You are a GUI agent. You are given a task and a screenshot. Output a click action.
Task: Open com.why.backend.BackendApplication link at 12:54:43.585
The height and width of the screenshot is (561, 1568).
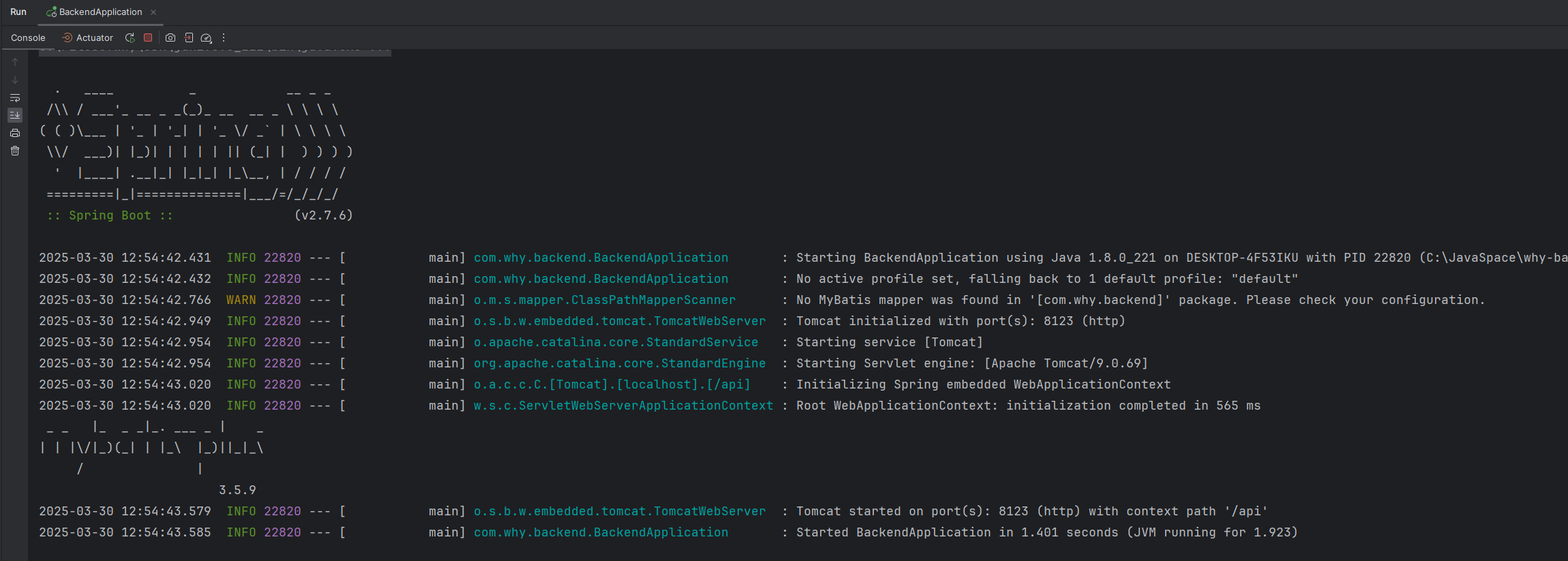[601, 532]
